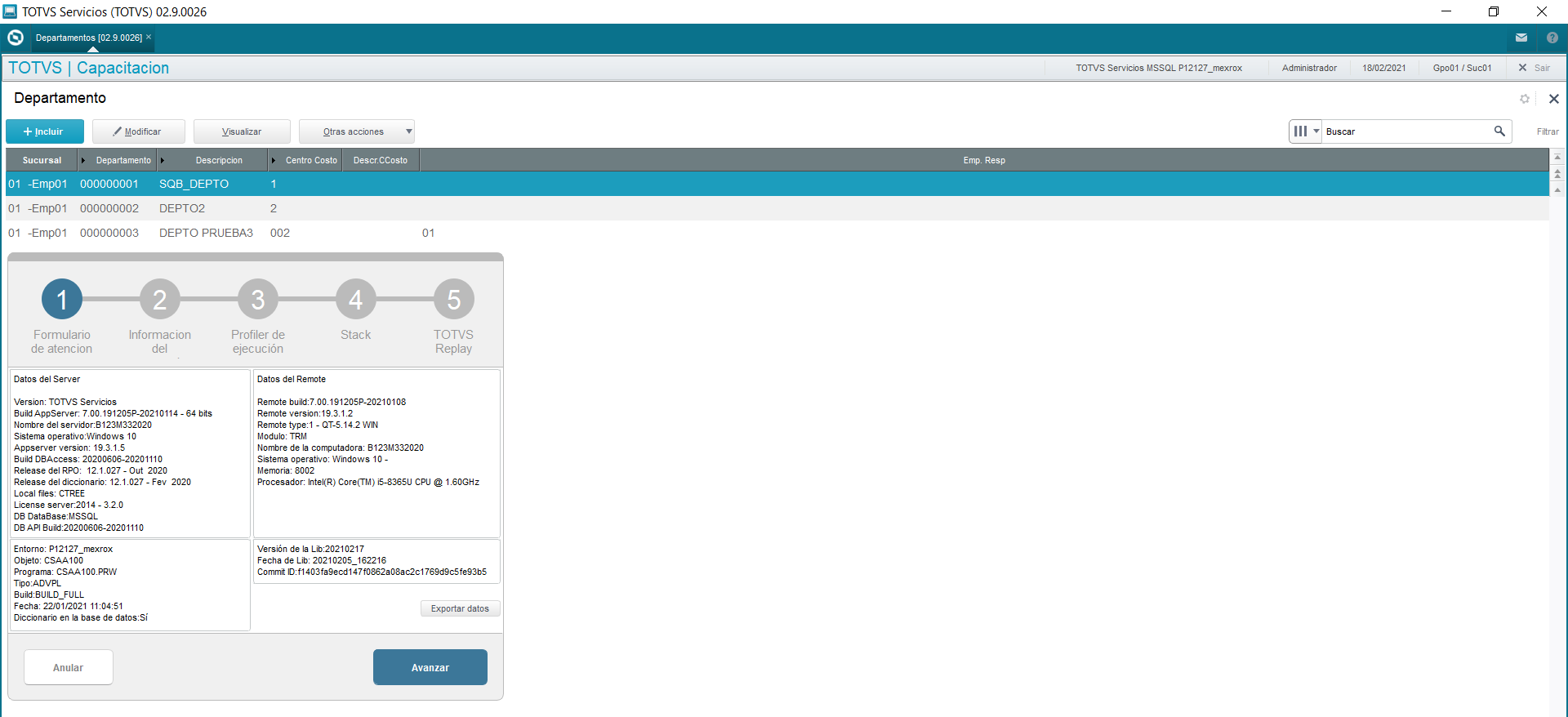This screenshot has height=717, width=1568.
Task: Click the Remote build:7.00.191205P-20210108 line
Action: tap(332, 402)
